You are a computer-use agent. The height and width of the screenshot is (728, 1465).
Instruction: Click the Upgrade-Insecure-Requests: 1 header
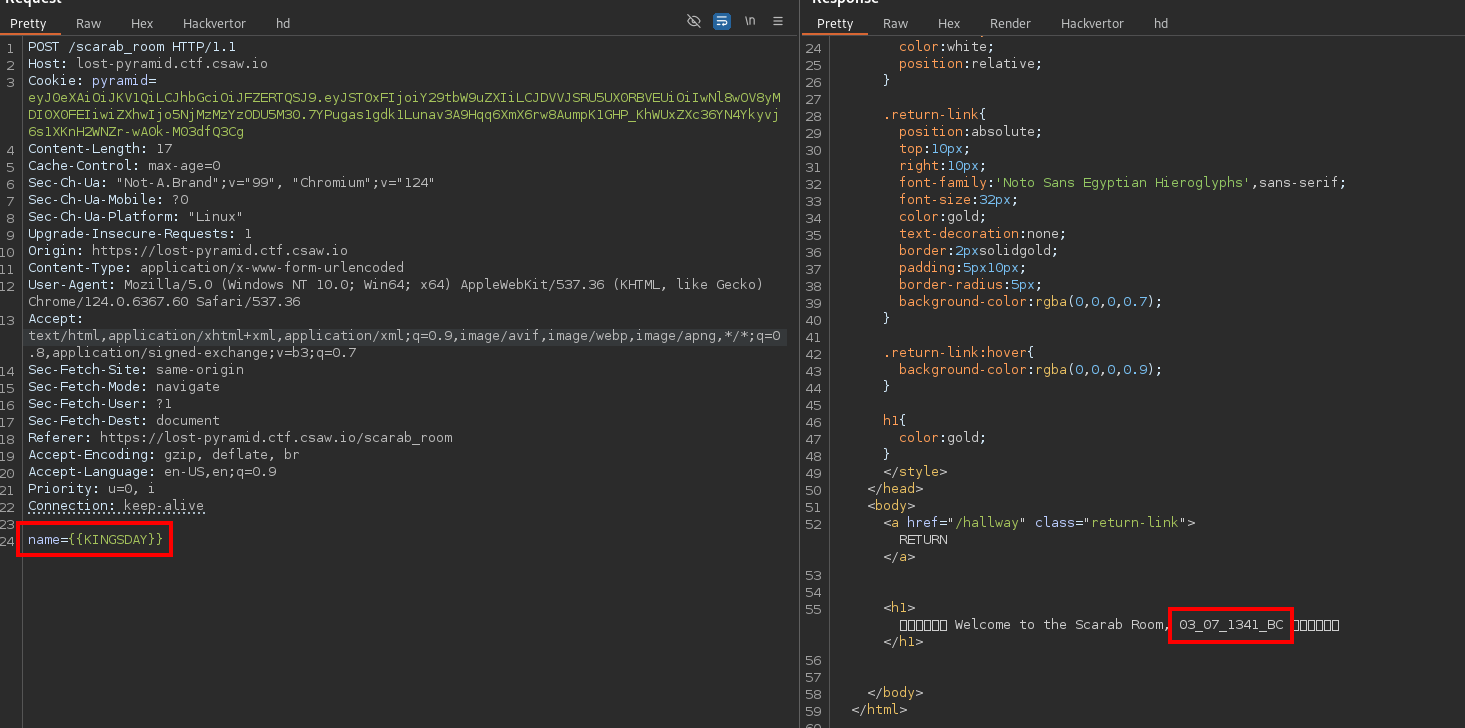[140, 233]
